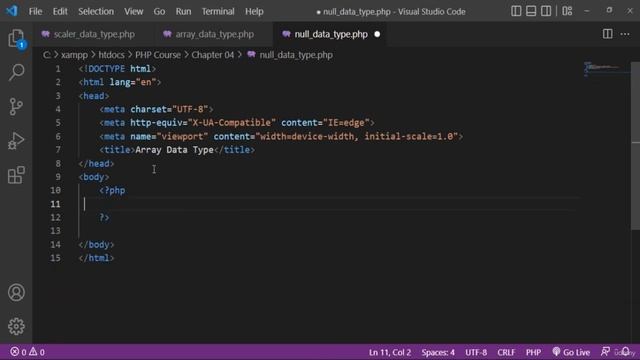Open the Extensions view
The width and height of the screenshot is (640, 360).
16,175
